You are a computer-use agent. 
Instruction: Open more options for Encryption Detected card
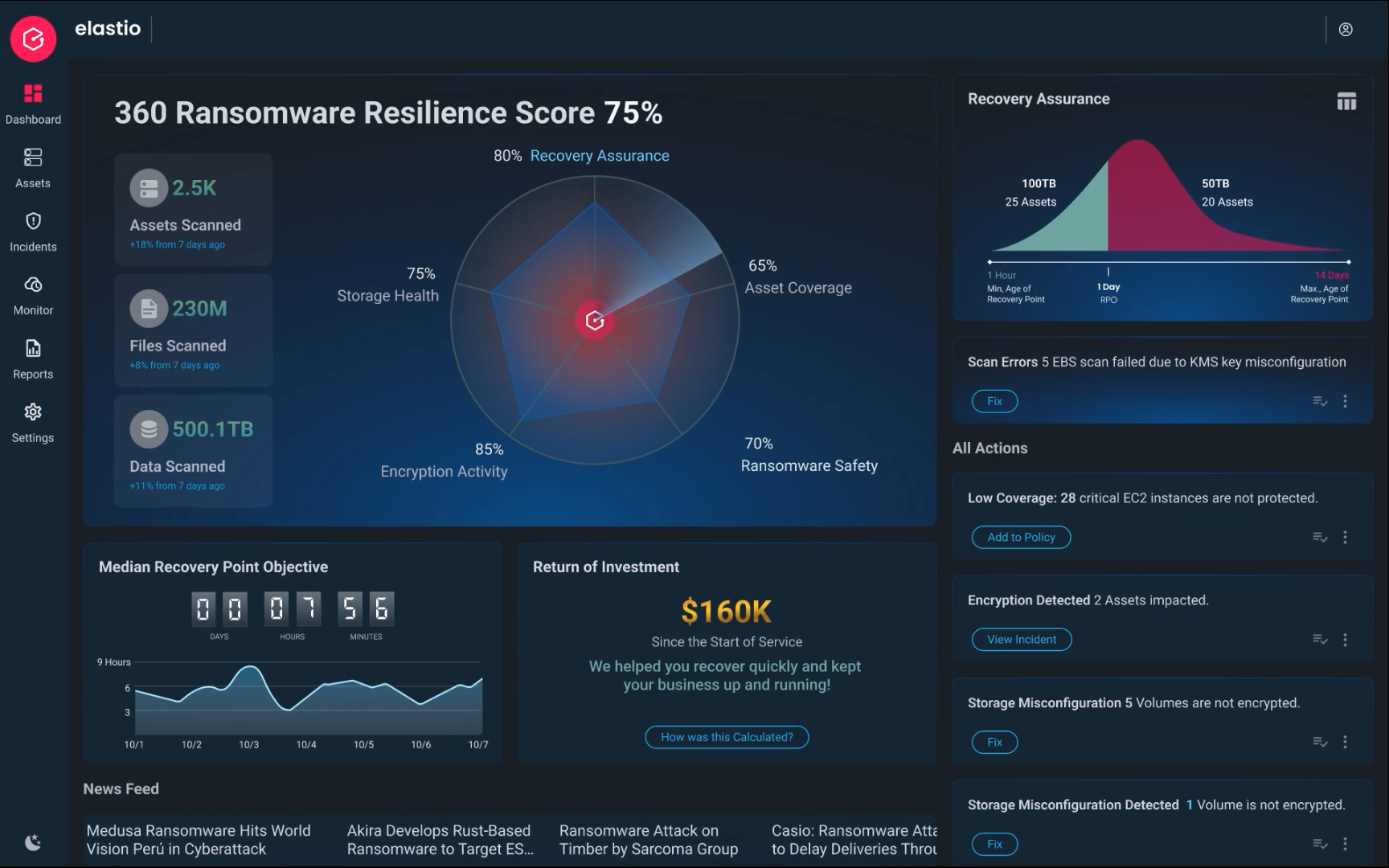pos(1345,640)
